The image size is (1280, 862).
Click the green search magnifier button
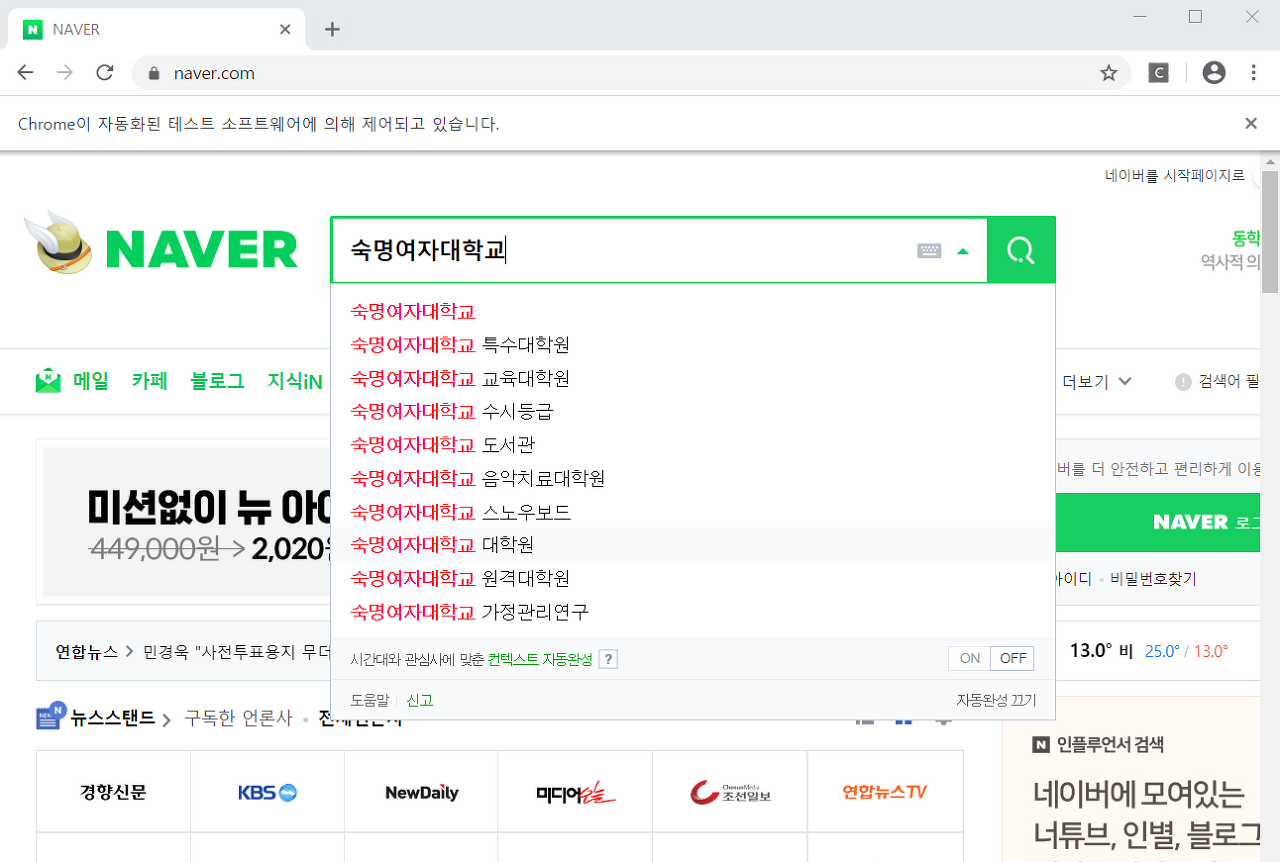1021,250
